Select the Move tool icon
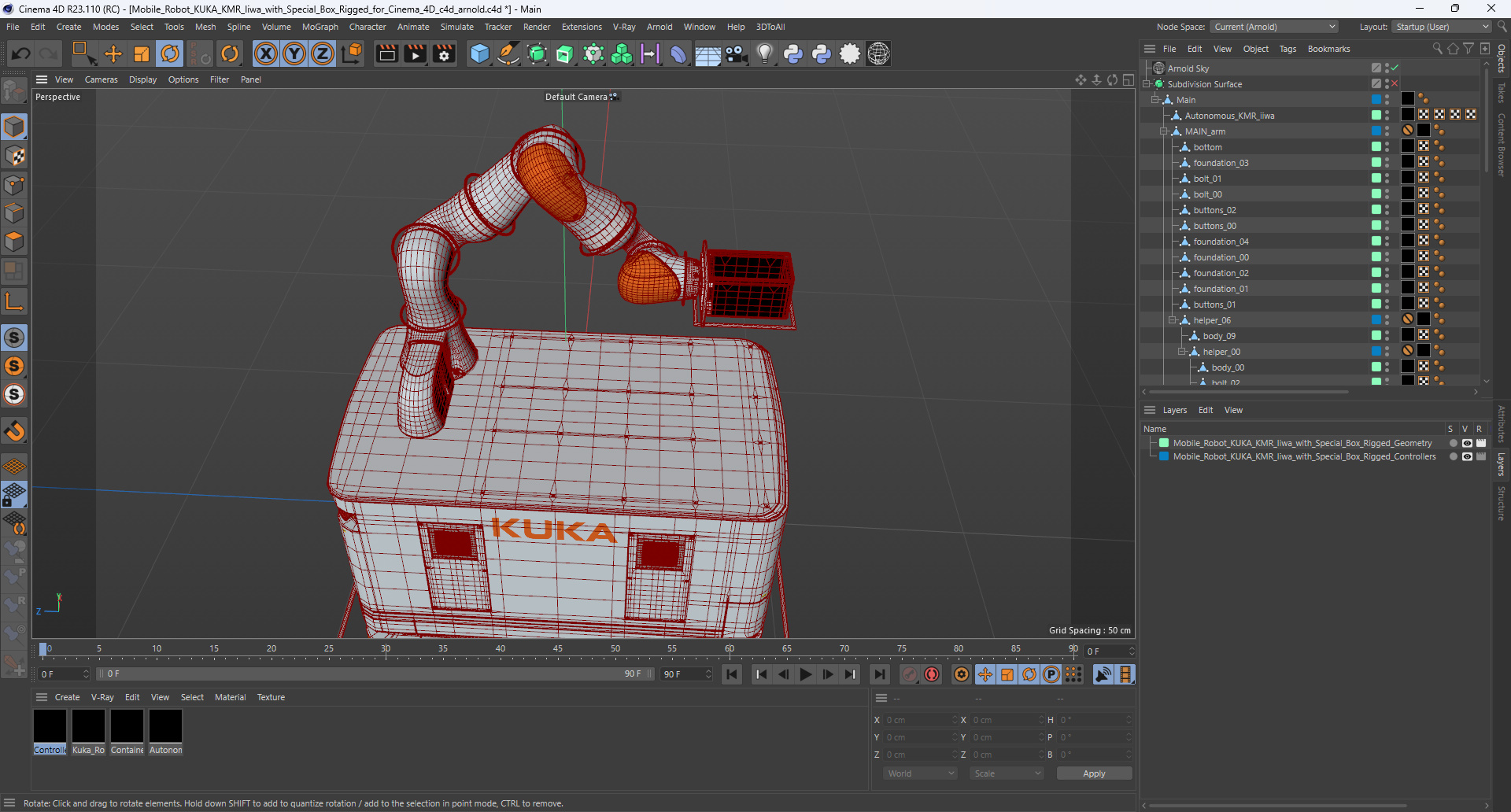The image size is (1511, 812). pyautogui.click(x=113, y=54)
